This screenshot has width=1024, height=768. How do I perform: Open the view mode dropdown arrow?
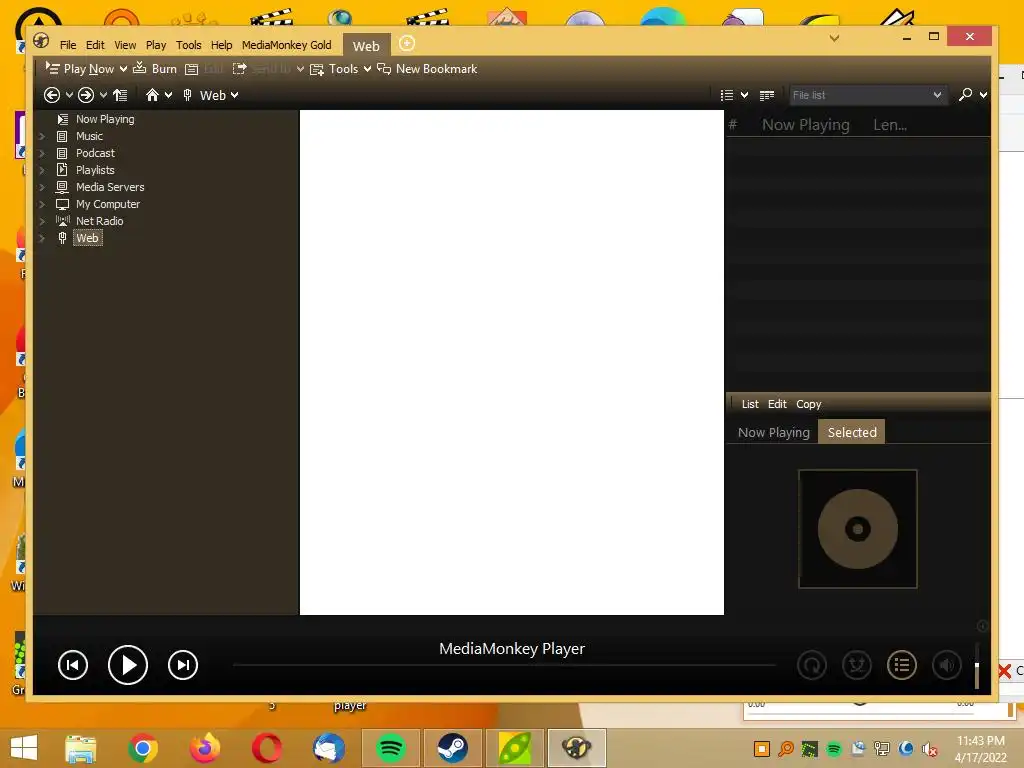tap(744, 95)
